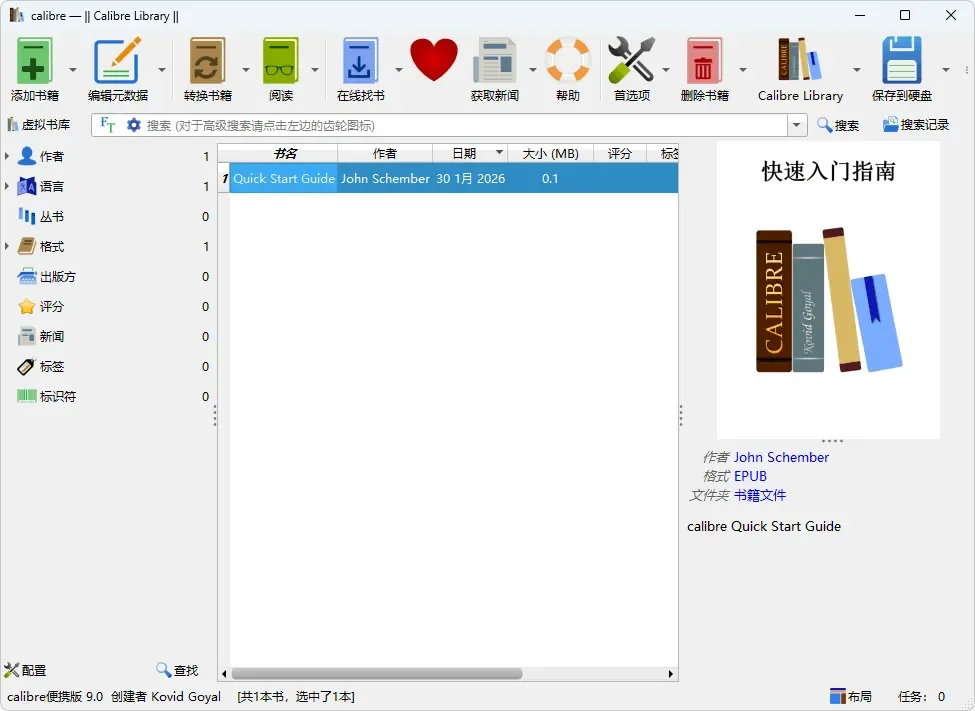Viewport: 975px width, 711px height.
Task: Click the red heart donate icon
Action: (433, 60)
